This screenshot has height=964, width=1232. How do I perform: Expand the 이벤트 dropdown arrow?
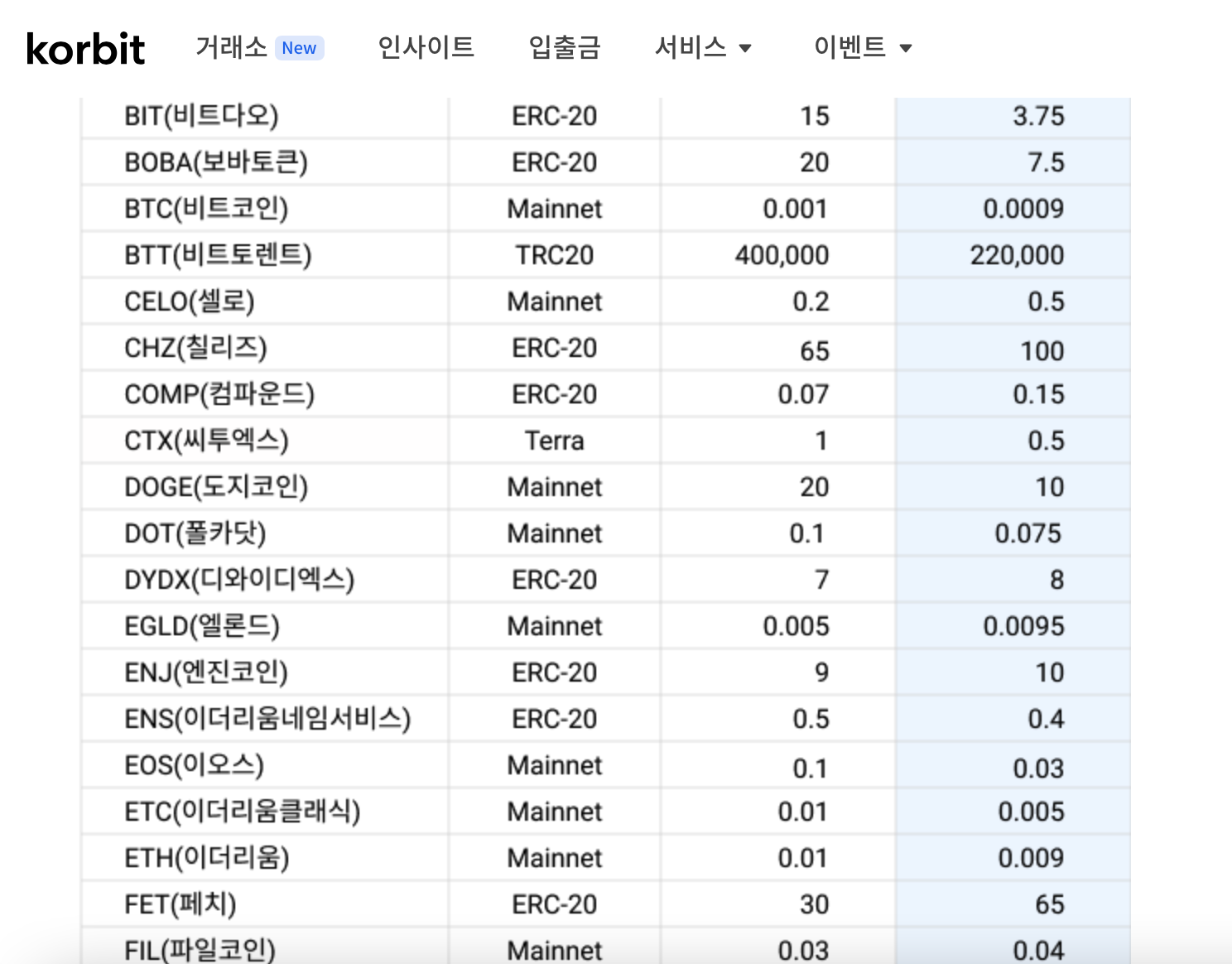point(906,48)
